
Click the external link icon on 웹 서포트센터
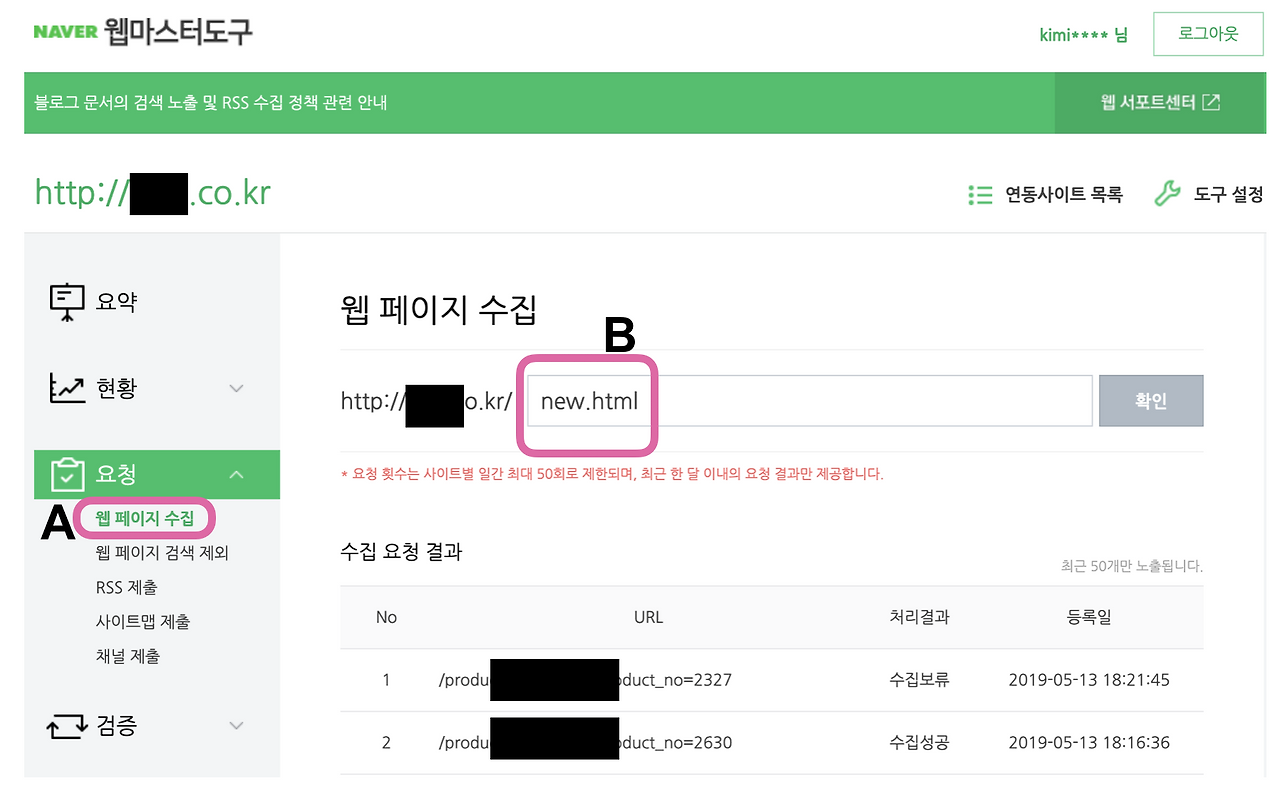coord(1213,102)
